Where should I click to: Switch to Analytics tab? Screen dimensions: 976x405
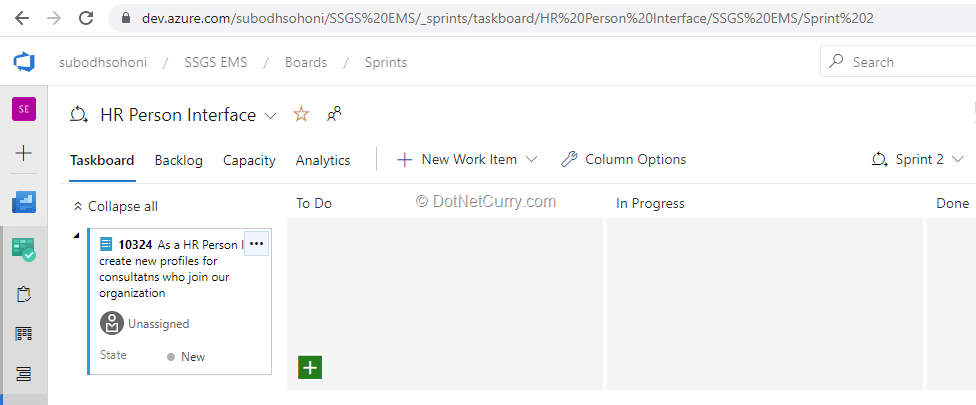coord(323,161)
